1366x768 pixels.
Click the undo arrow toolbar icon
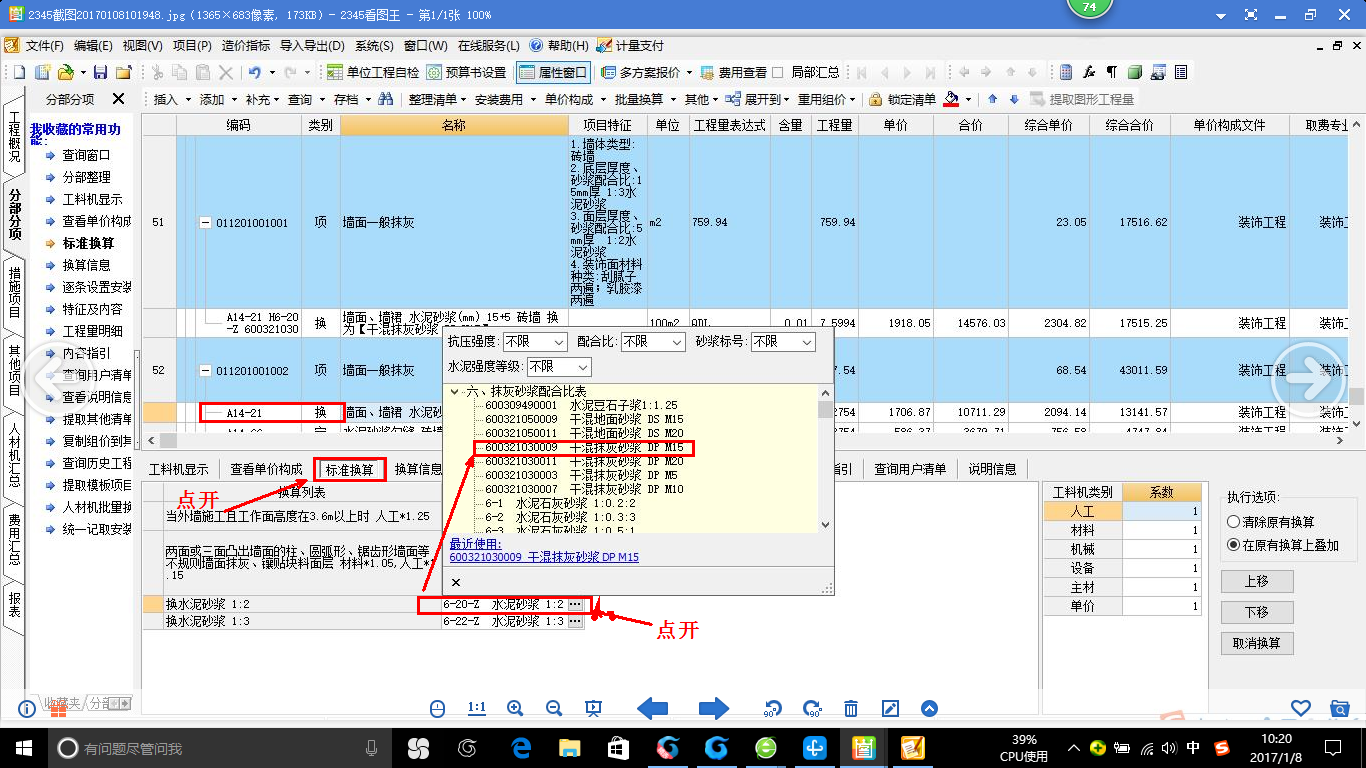[255, 72]
